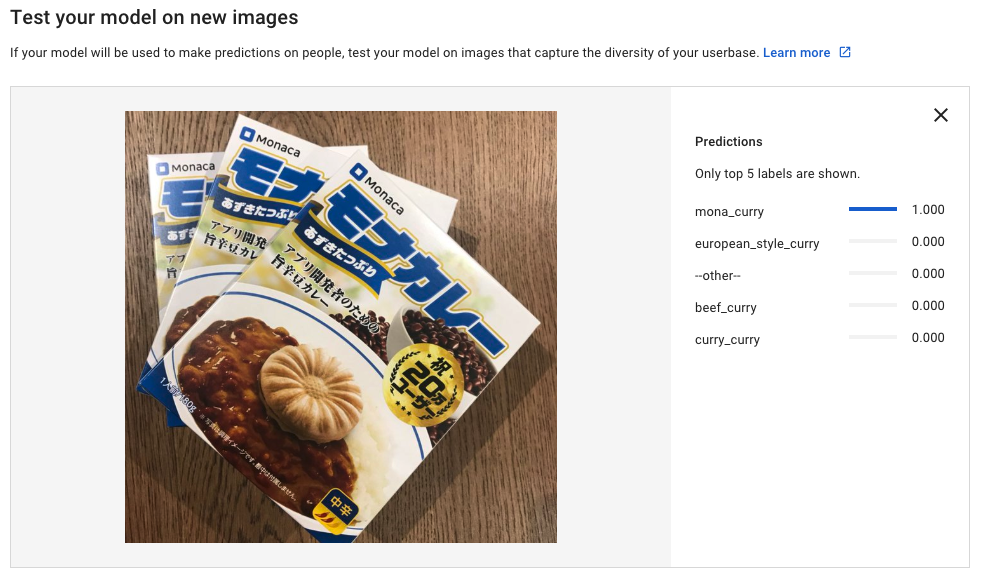
Task: Click the european_style_curry score bar
Action: [872, 241]
